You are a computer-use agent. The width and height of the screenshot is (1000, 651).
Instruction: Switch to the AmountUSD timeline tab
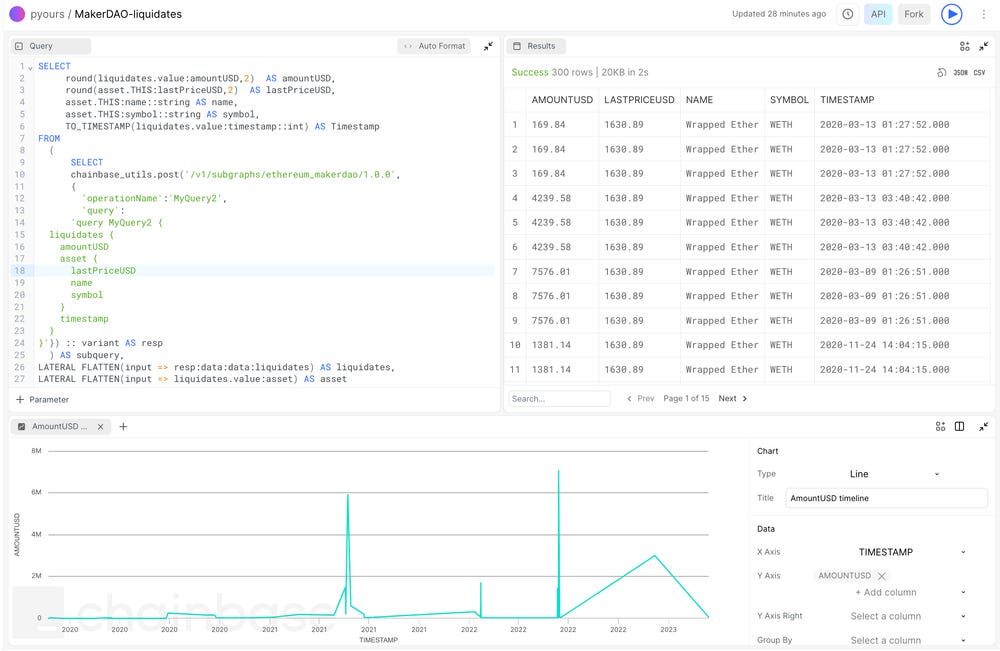(58, 426)
